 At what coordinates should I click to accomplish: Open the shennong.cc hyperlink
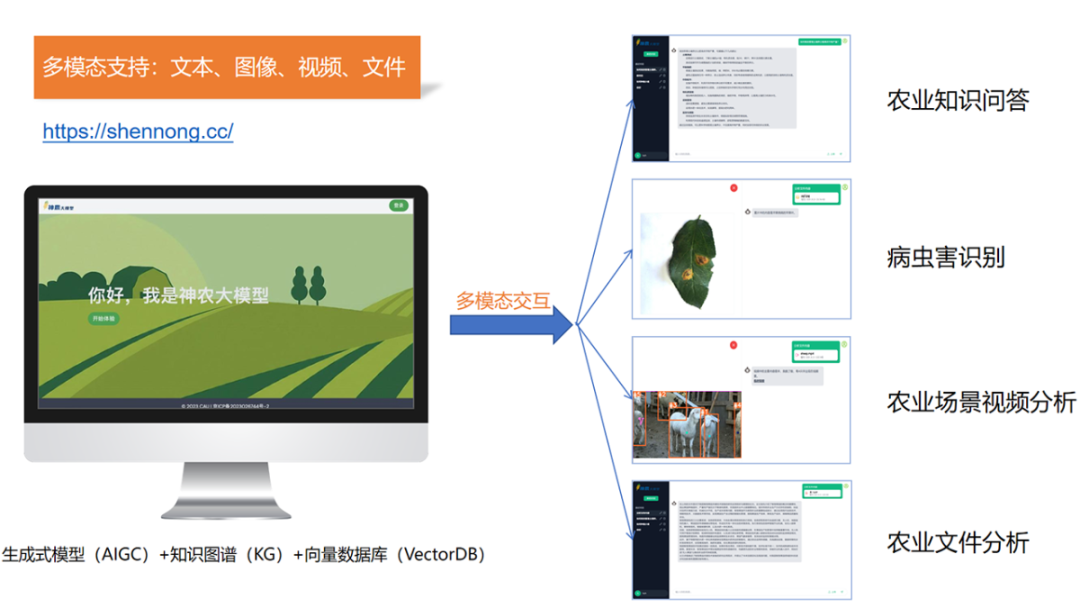tap(138, 131)
